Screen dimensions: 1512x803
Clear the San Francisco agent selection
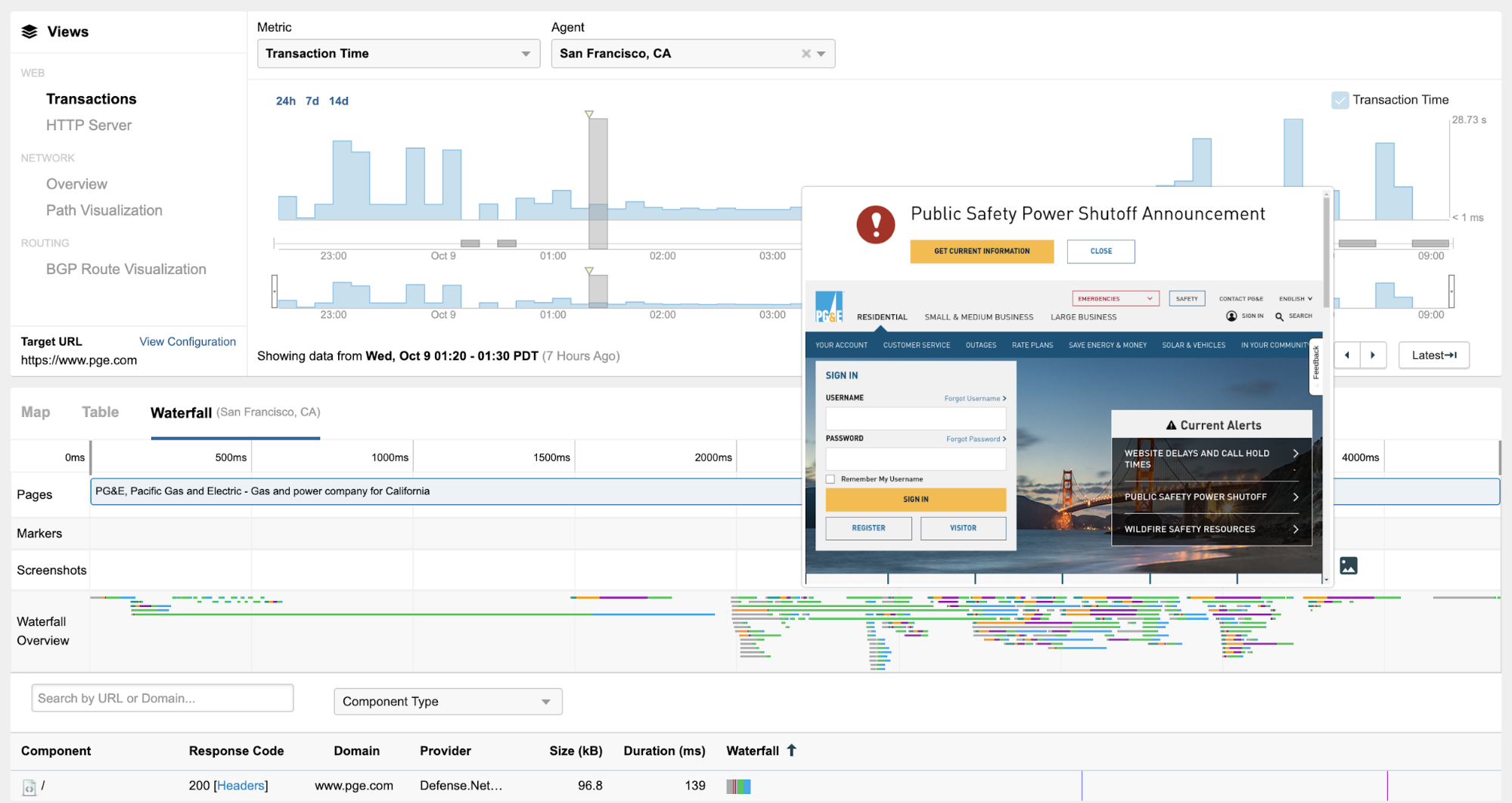(x=806, y=54)
